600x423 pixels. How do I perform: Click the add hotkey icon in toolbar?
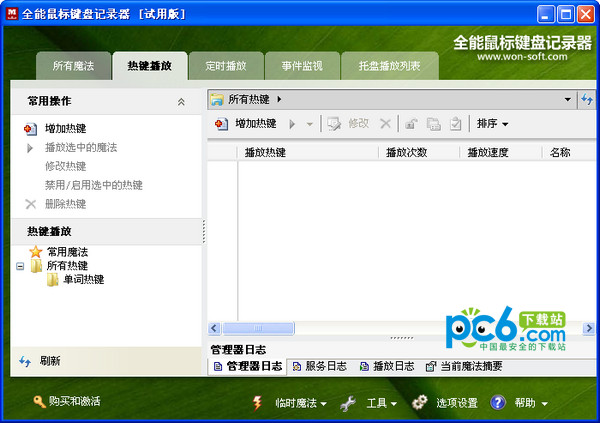[222, 124]
